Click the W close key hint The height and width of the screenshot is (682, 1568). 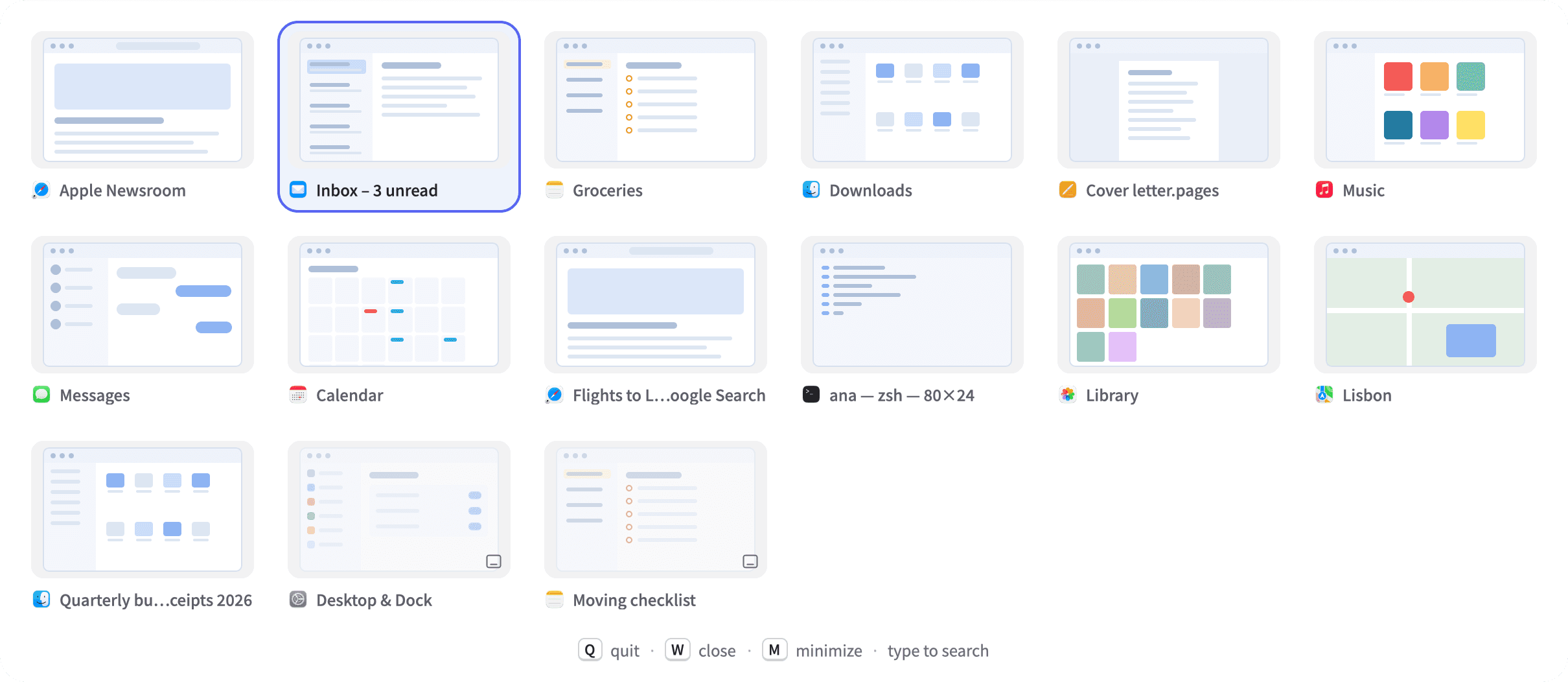point(678,650)
